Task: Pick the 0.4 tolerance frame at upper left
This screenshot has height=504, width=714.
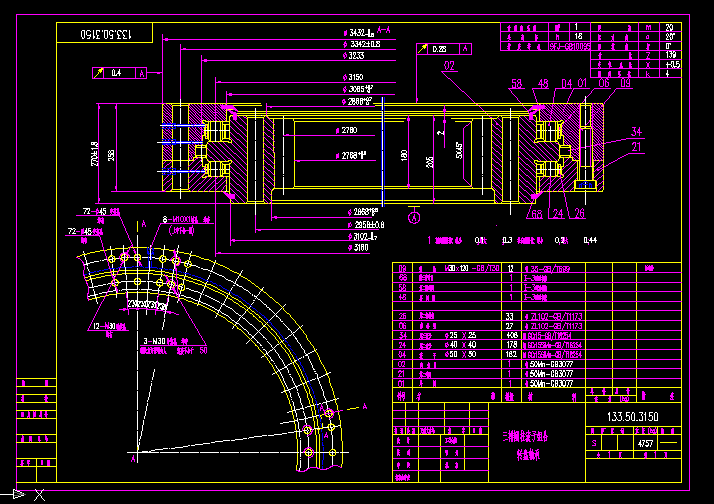Action: (118, 73)
